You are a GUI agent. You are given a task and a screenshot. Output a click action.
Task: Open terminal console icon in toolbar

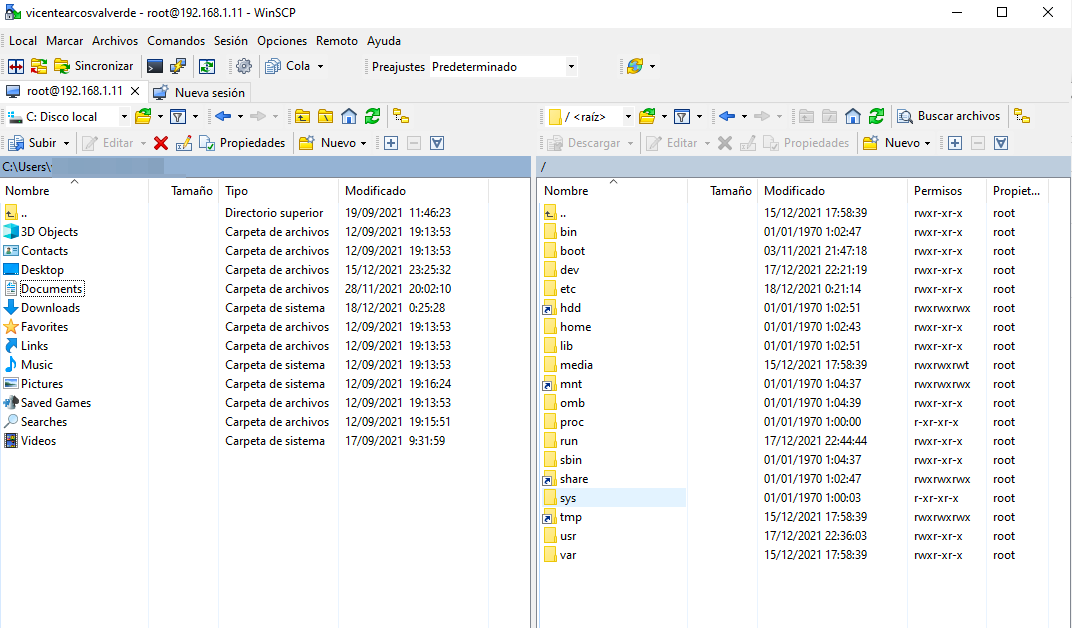154,66
